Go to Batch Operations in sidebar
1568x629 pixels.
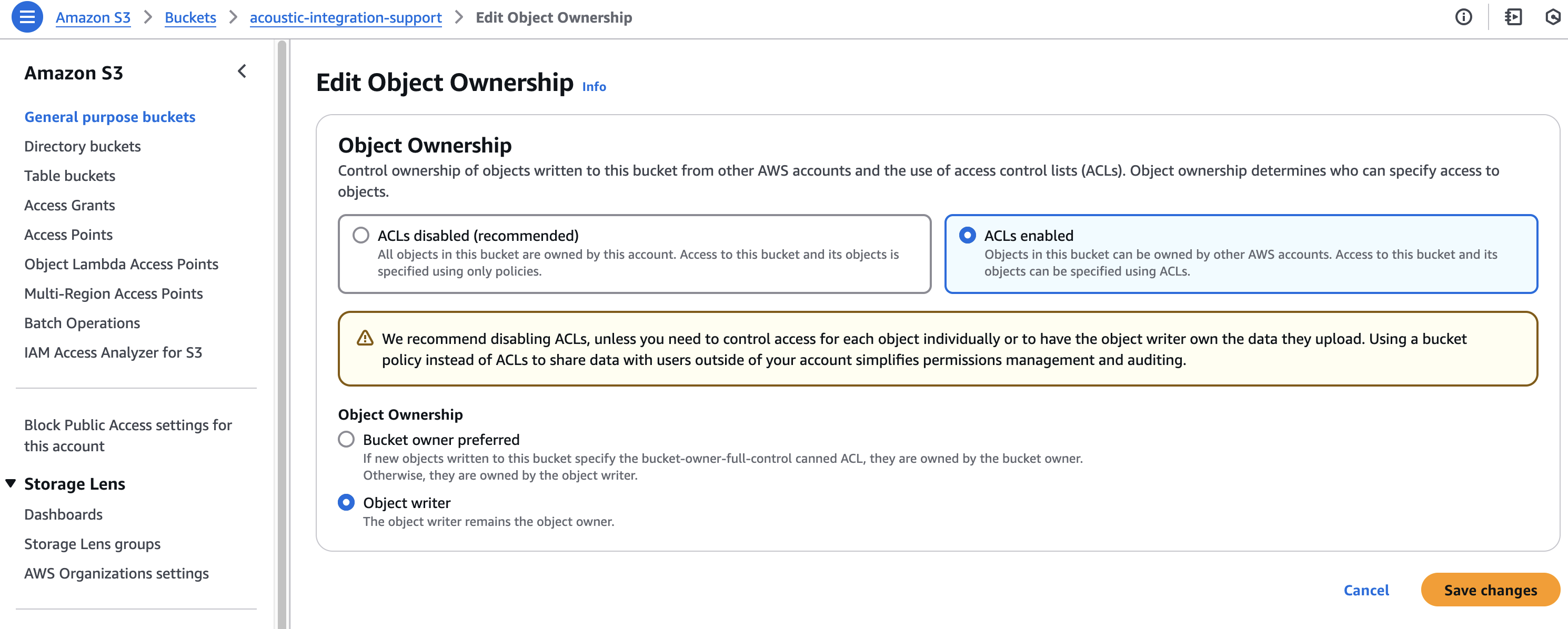82,323
